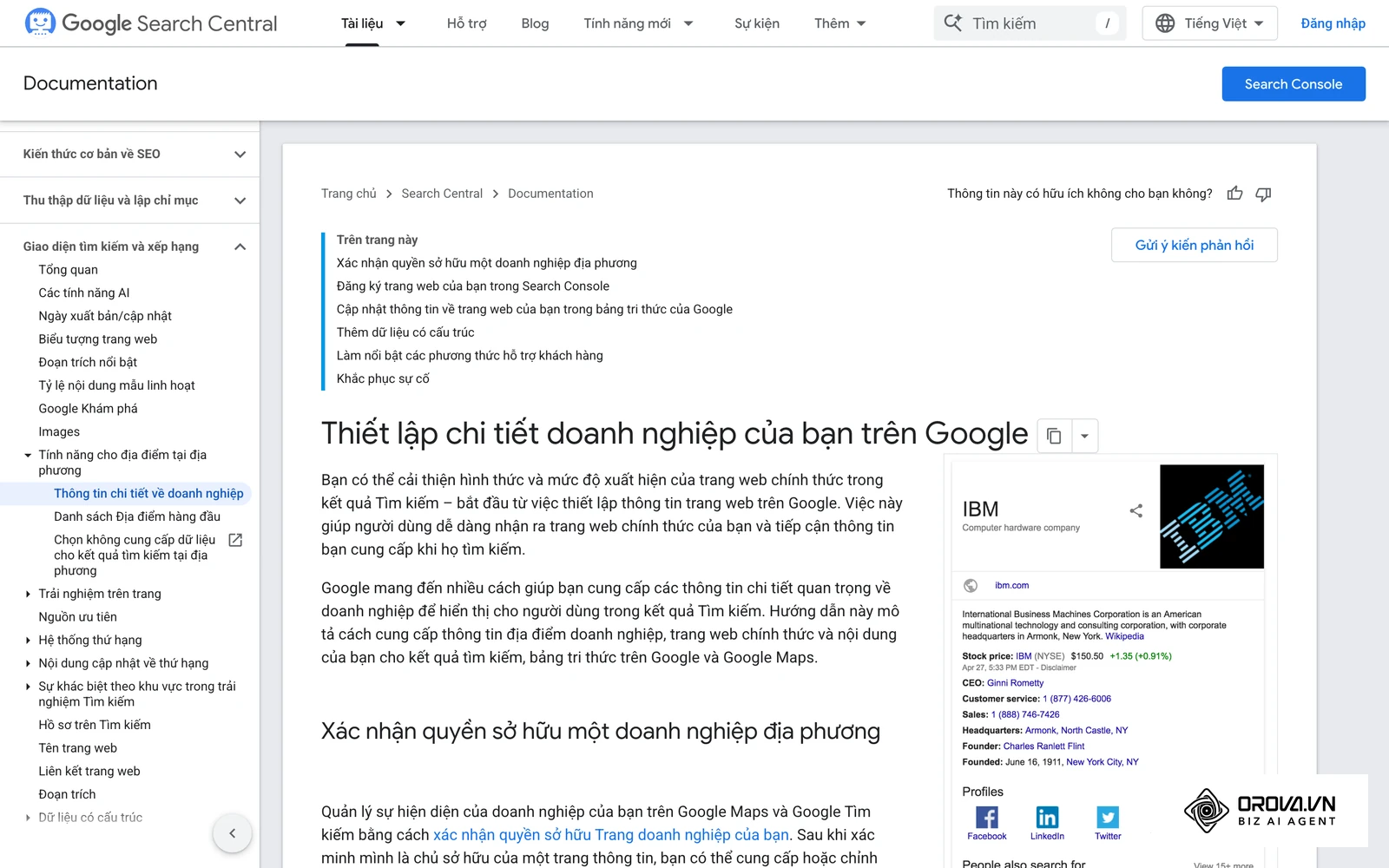This screenshot has width=1389, height=868.
Task: Click the Facebook profile icon
Action: click(987, 818)
